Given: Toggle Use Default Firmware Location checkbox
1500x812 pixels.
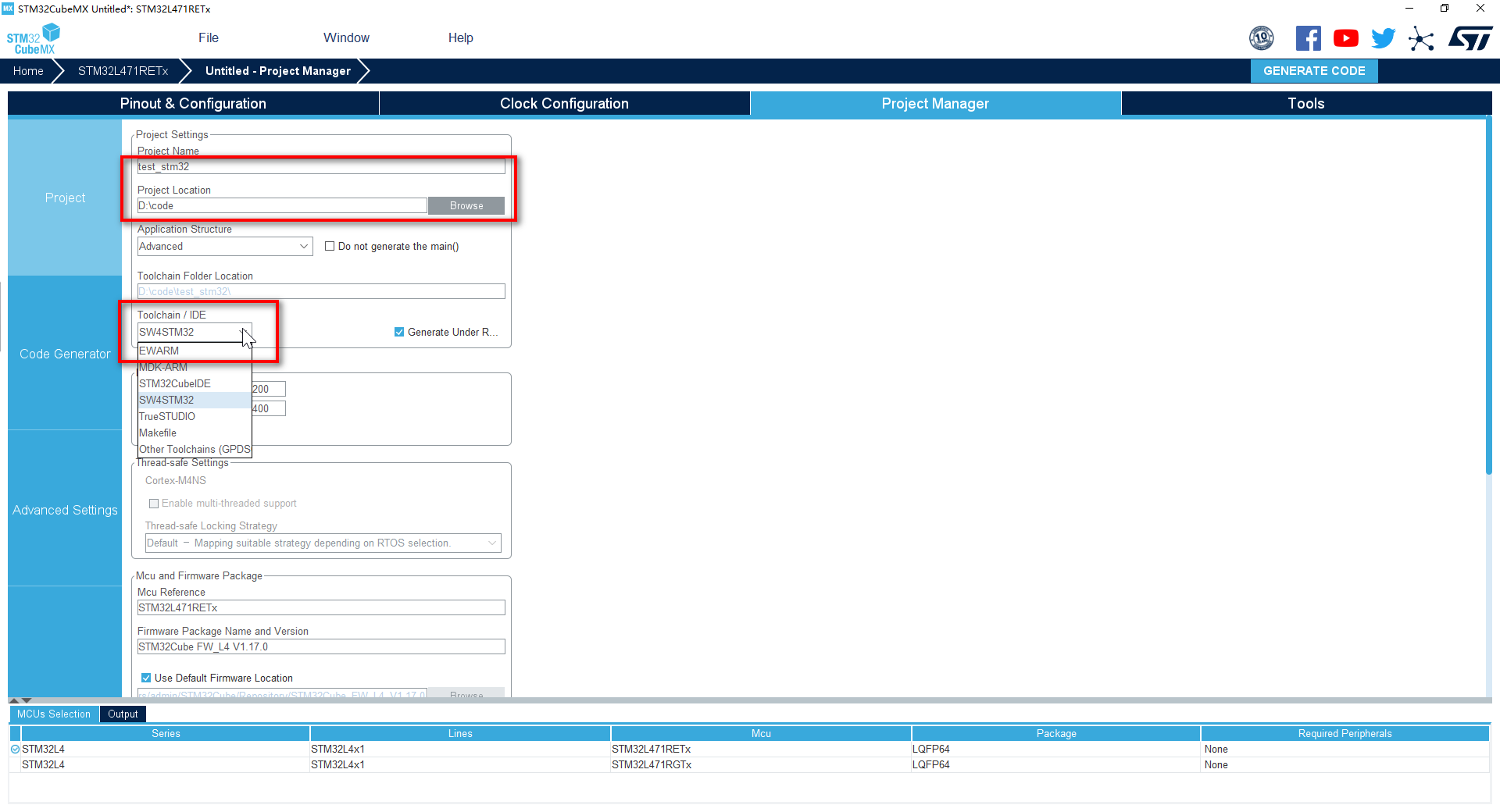Looking at the screenshot, I should click(146, 678).
